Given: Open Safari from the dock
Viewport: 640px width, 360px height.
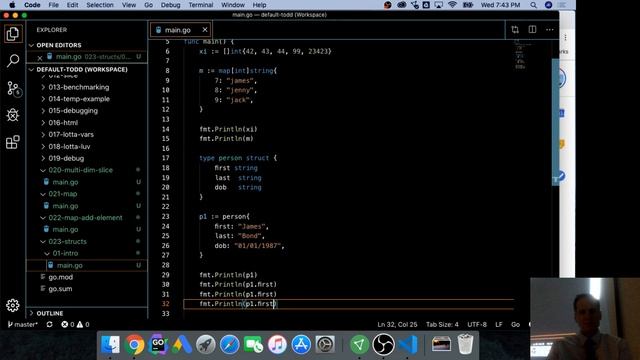Looking at the screenshot, I should point(229,344).
